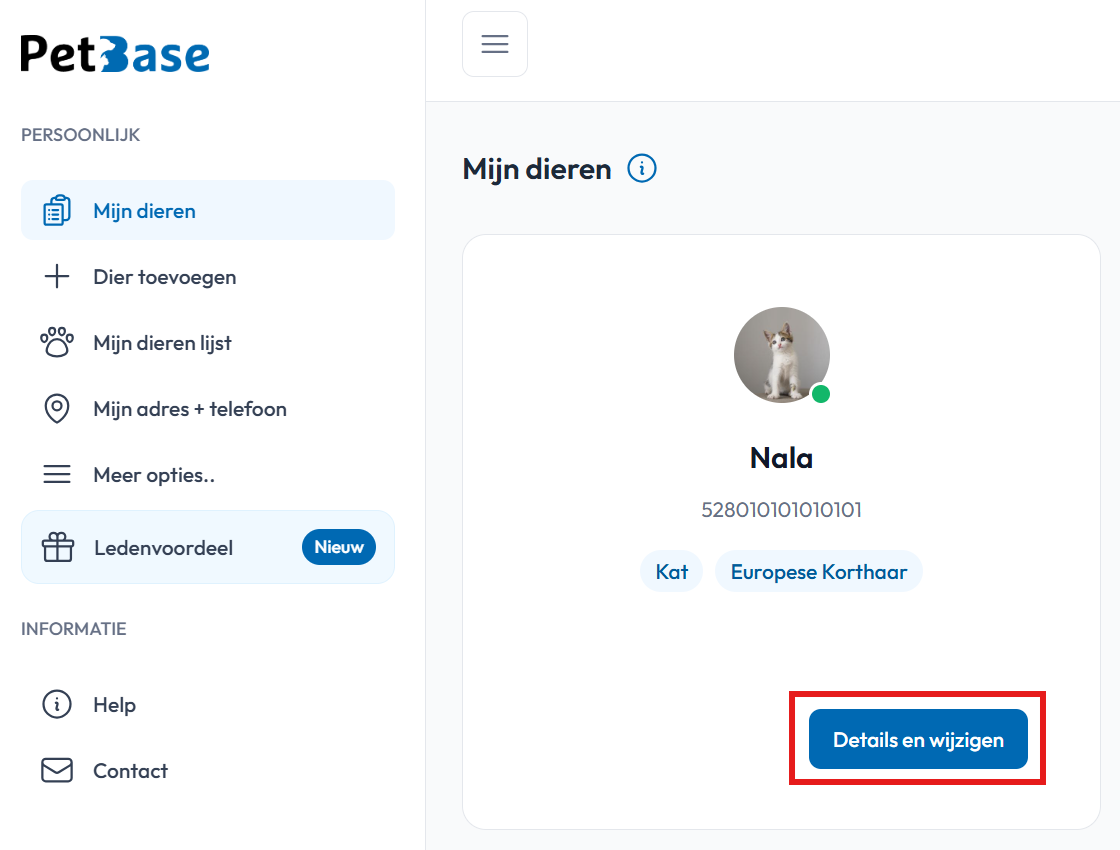
Task: Click the clipboard icon beside Mijn dieren
Action: click(57, 211)
